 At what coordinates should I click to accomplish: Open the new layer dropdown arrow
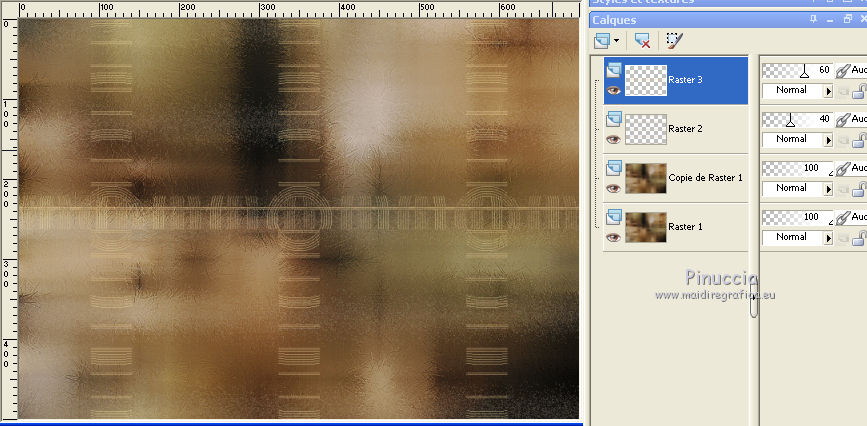[x=617, y=41]
